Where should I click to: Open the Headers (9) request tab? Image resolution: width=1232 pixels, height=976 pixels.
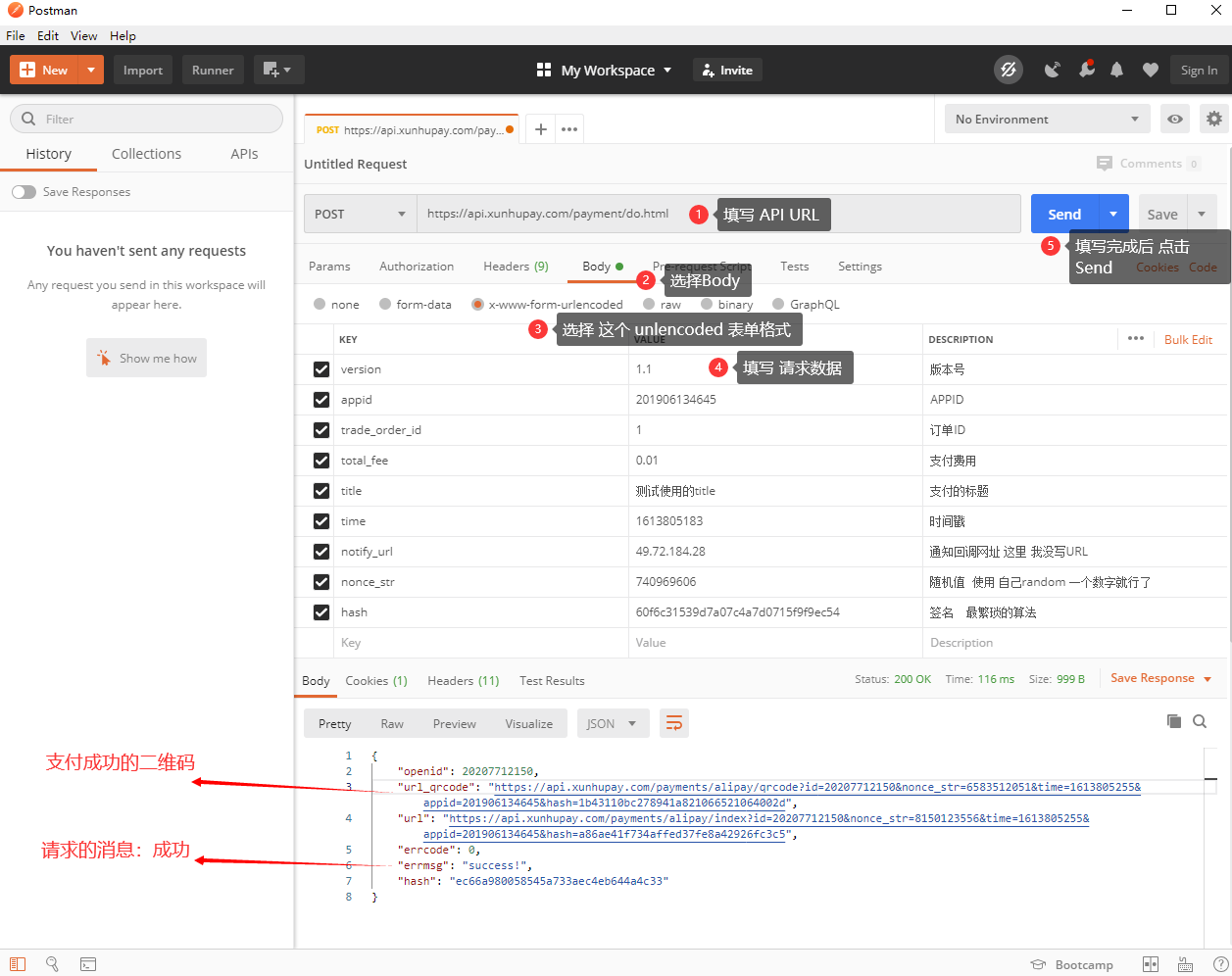pos(516,267)
